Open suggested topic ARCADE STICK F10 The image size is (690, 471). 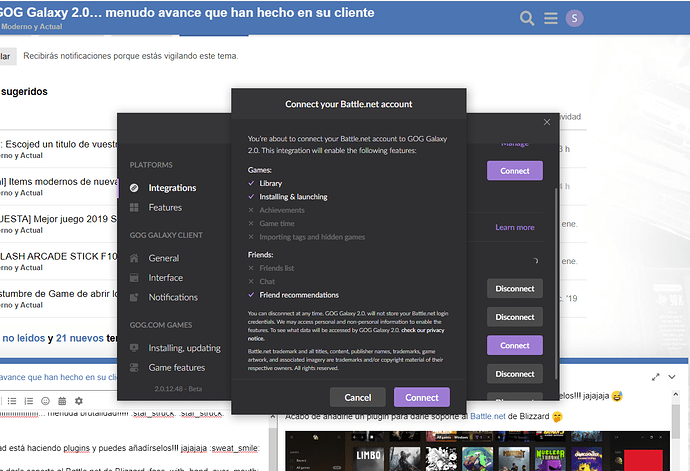pyautogui.click(x=59, y=256)
